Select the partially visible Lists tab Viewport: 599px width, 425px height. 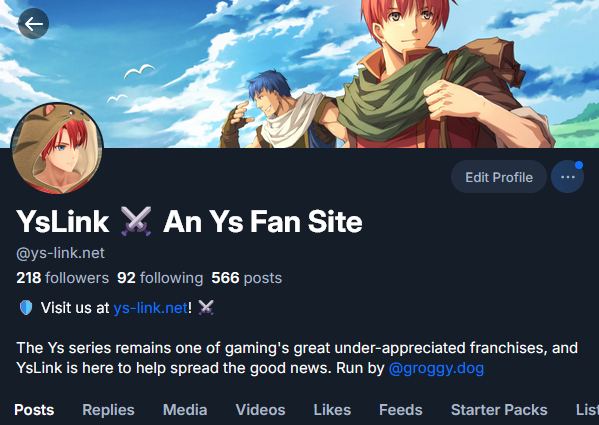pos(587,410)
